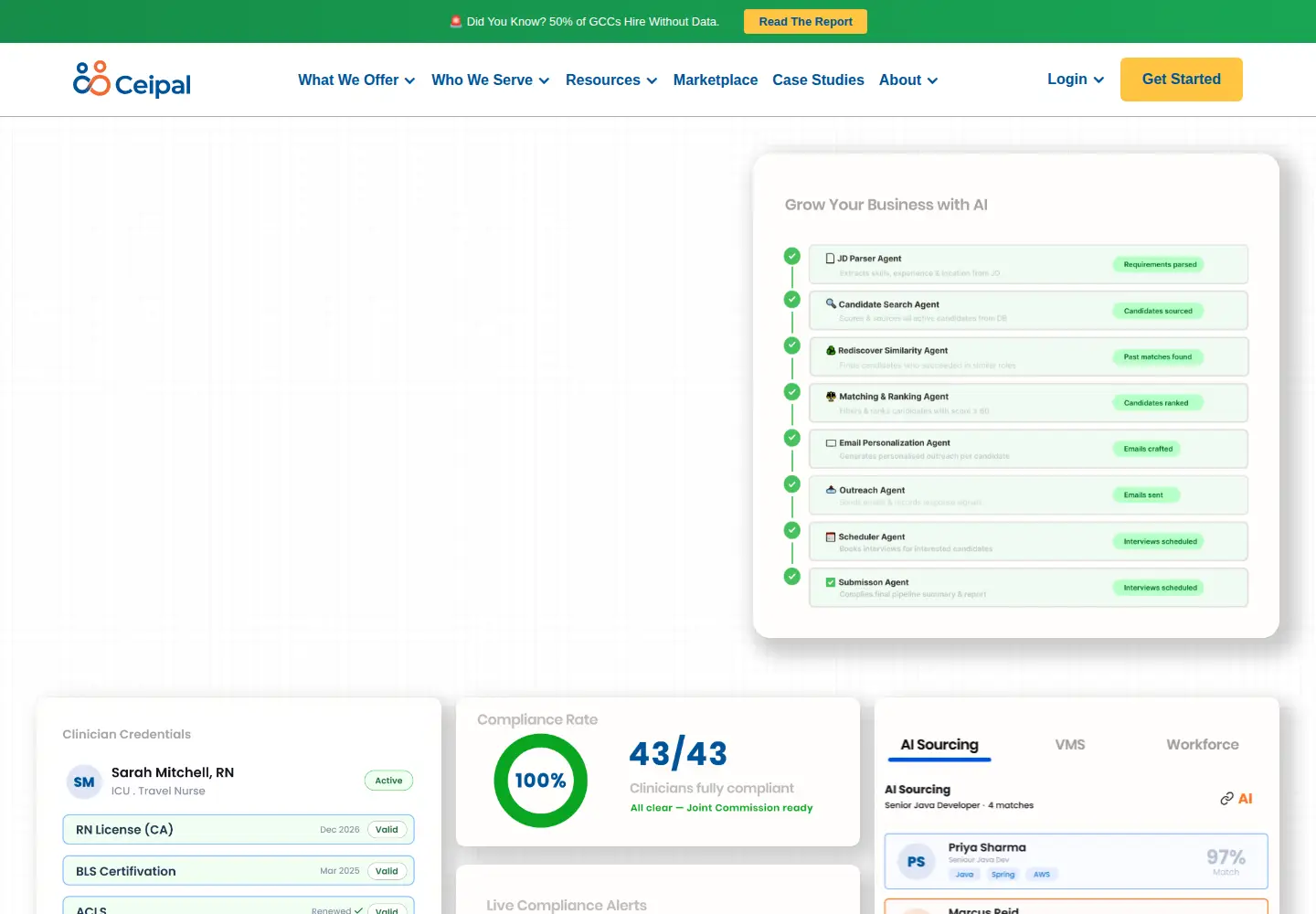1316x914 pixels.
Task: Click Interviews scheduled pill in Scheduler Agent row
Action: tap(1160, 541)
